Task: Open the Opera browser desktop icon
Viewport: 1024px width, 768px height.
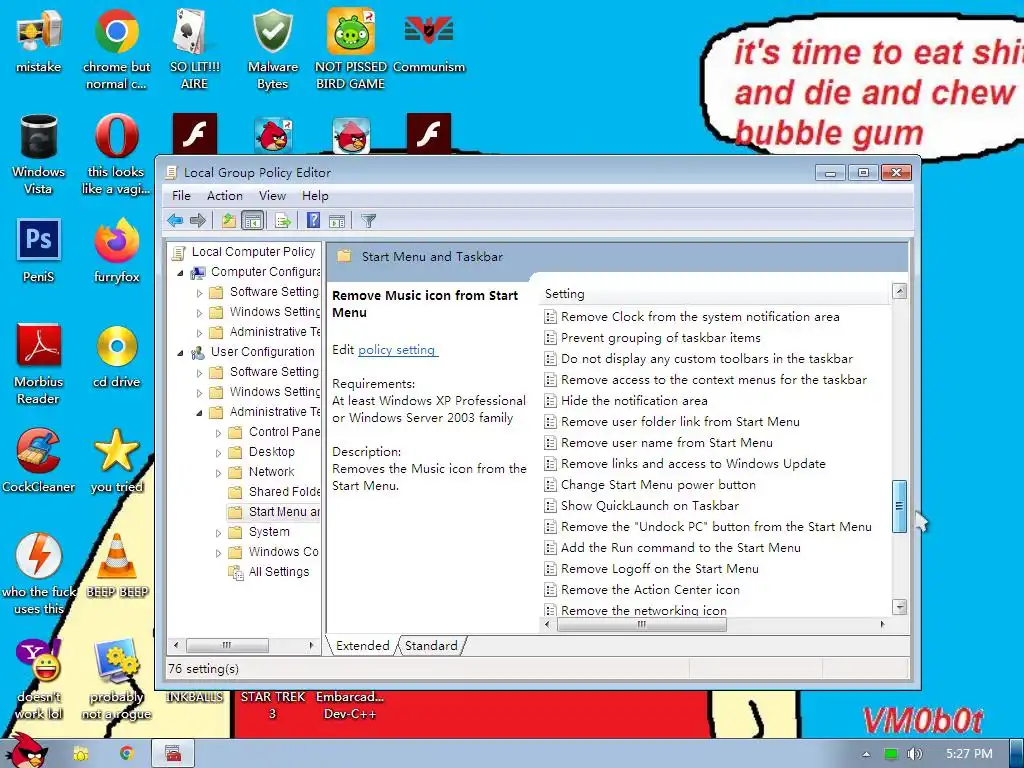Action: coord(116,155)
